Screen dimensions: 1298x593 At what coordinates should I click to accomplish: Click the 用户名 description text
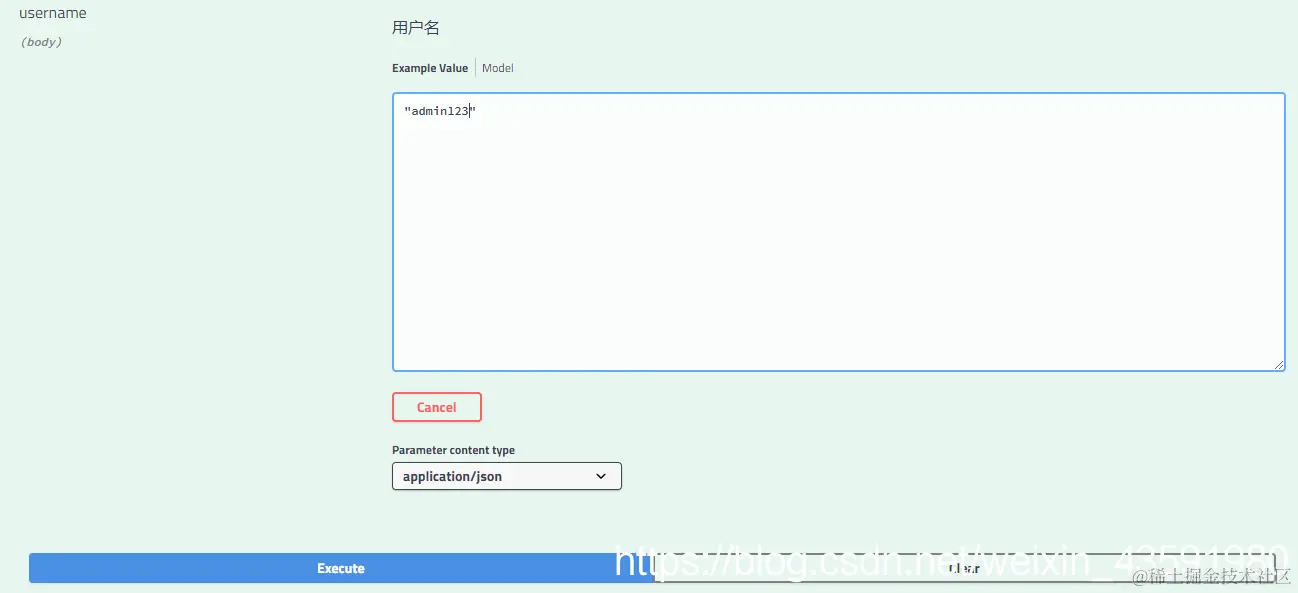(x=416, y=28)
